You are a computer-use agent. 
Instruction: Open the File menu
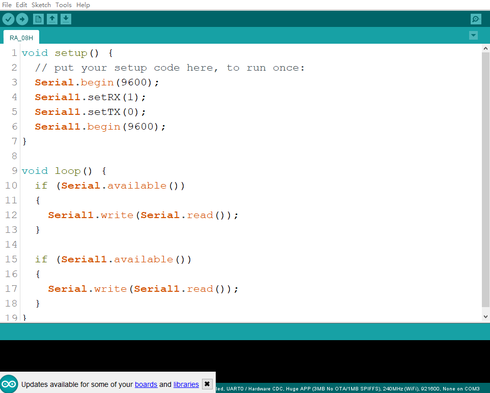tap(7, 5)
